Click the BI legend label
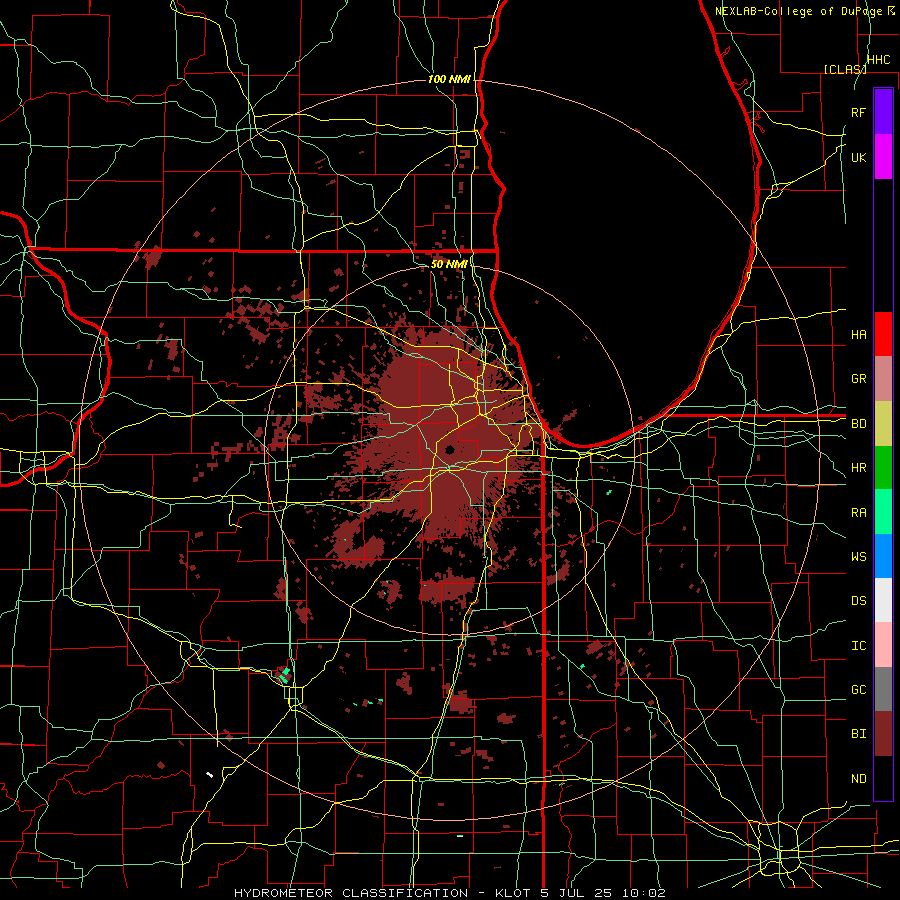Viewport: 900px width, 900px height. [x=858, y=734]
